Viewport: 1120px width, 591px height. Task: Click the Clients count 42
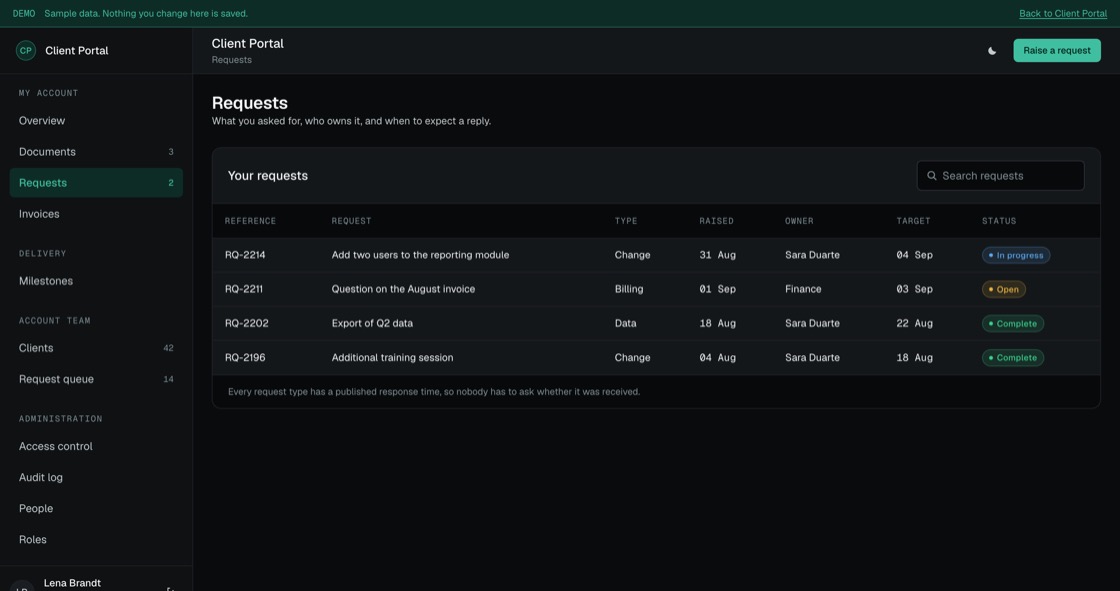point(169,348)
